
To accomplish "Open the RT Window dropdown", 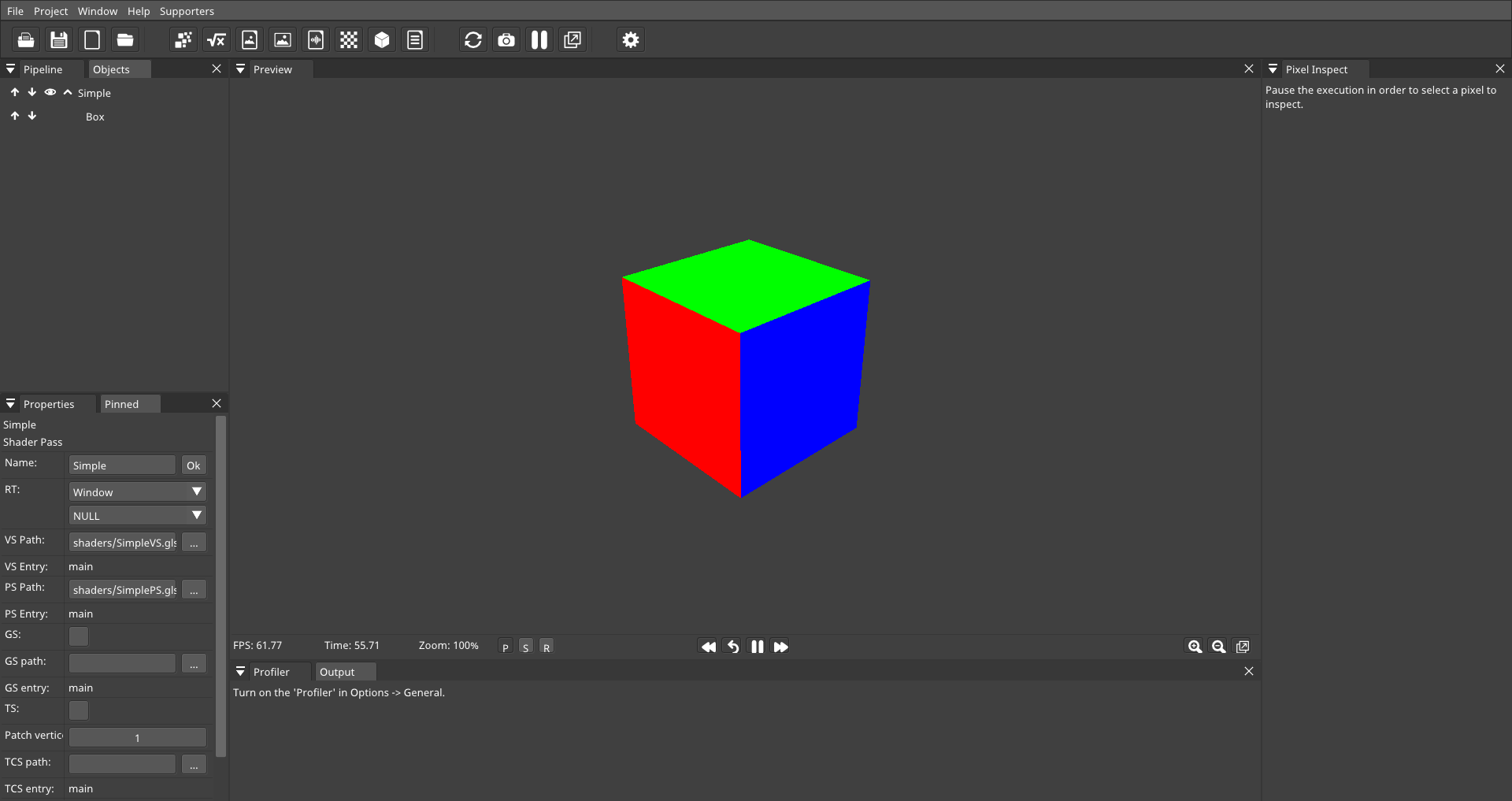I will (x=136, y=491).
